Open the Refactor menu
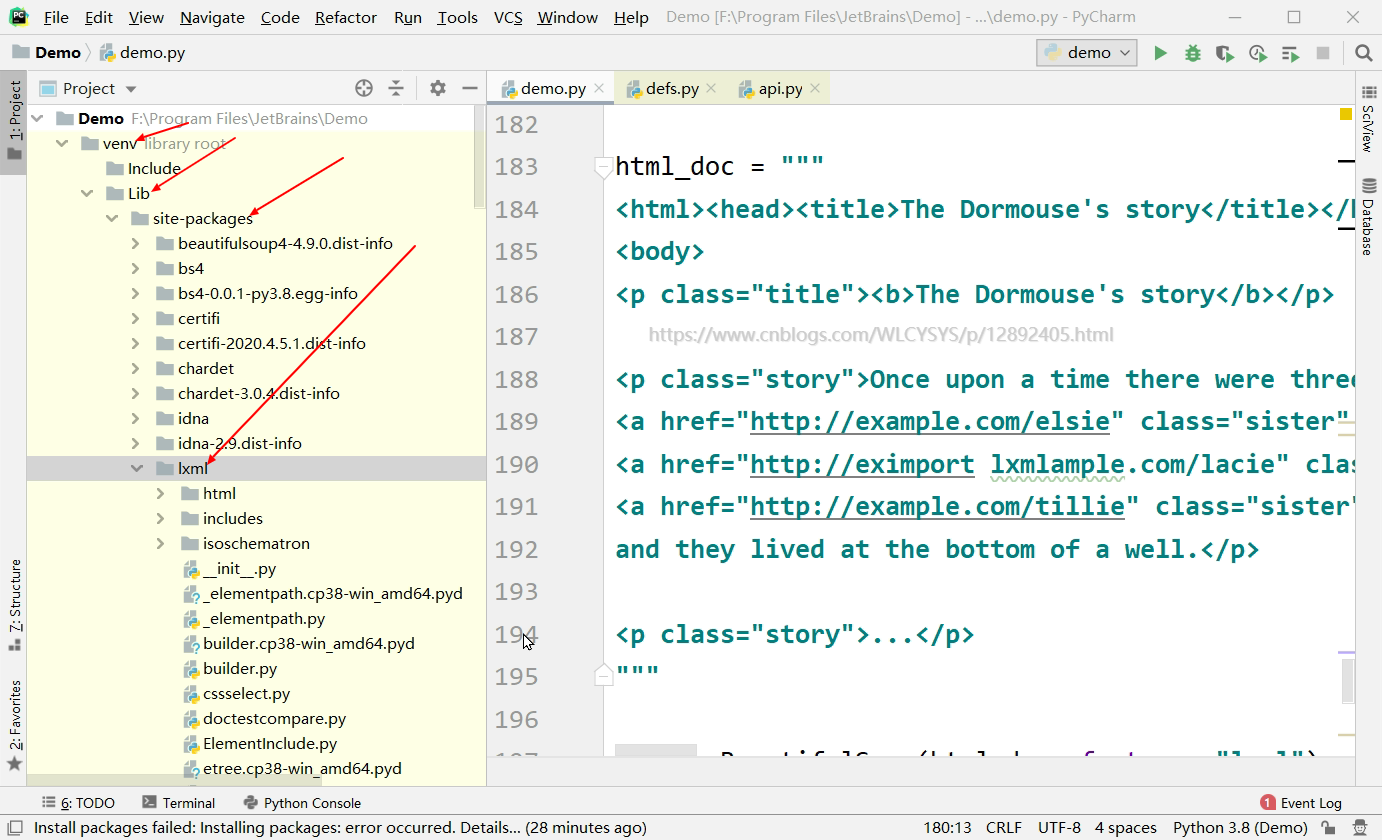The height and width of the screenshot is (840, 1382). pos(345,17)
